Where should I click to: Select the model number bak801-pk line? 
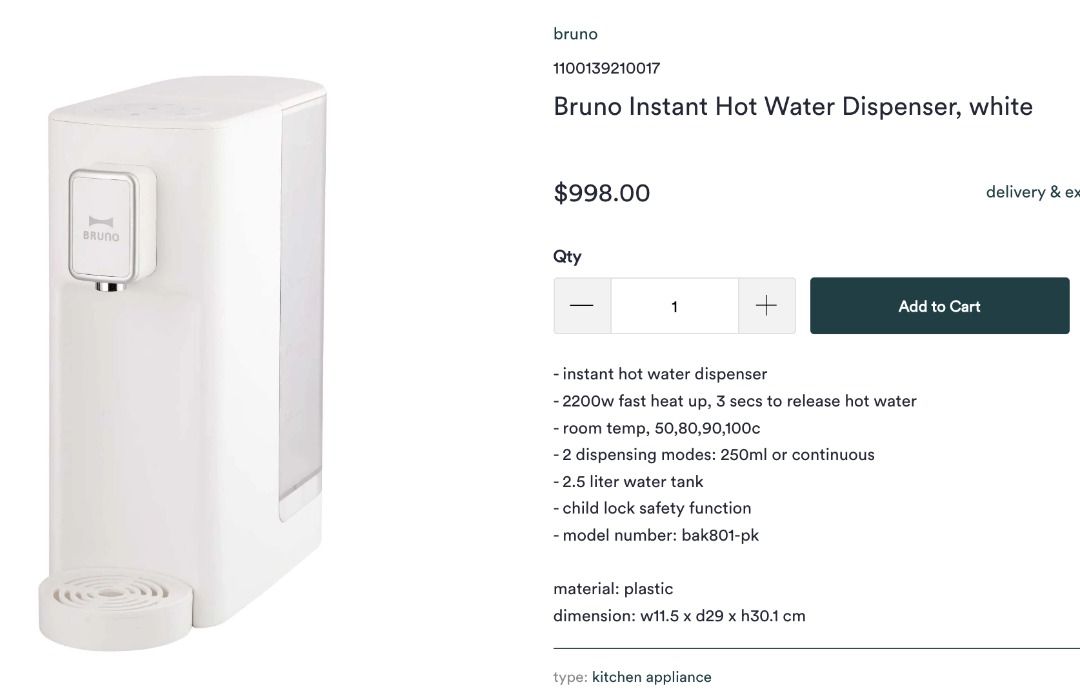[656, 534]
